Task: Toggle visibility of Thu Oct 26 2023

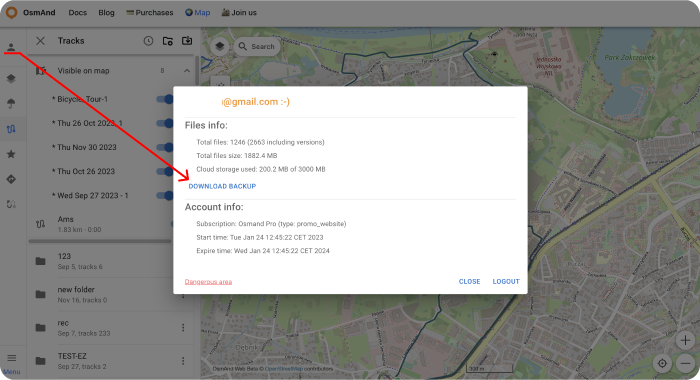Action: pyautogui.click(x=165, y=171)
